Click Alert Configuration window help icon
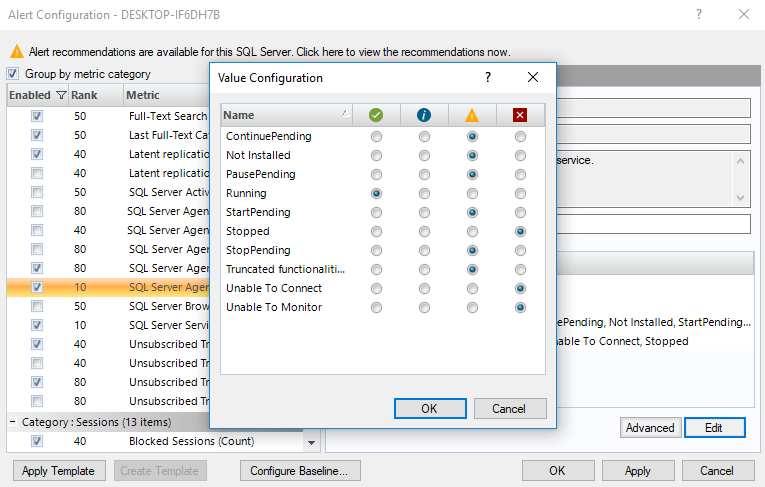 click(699, 14)
